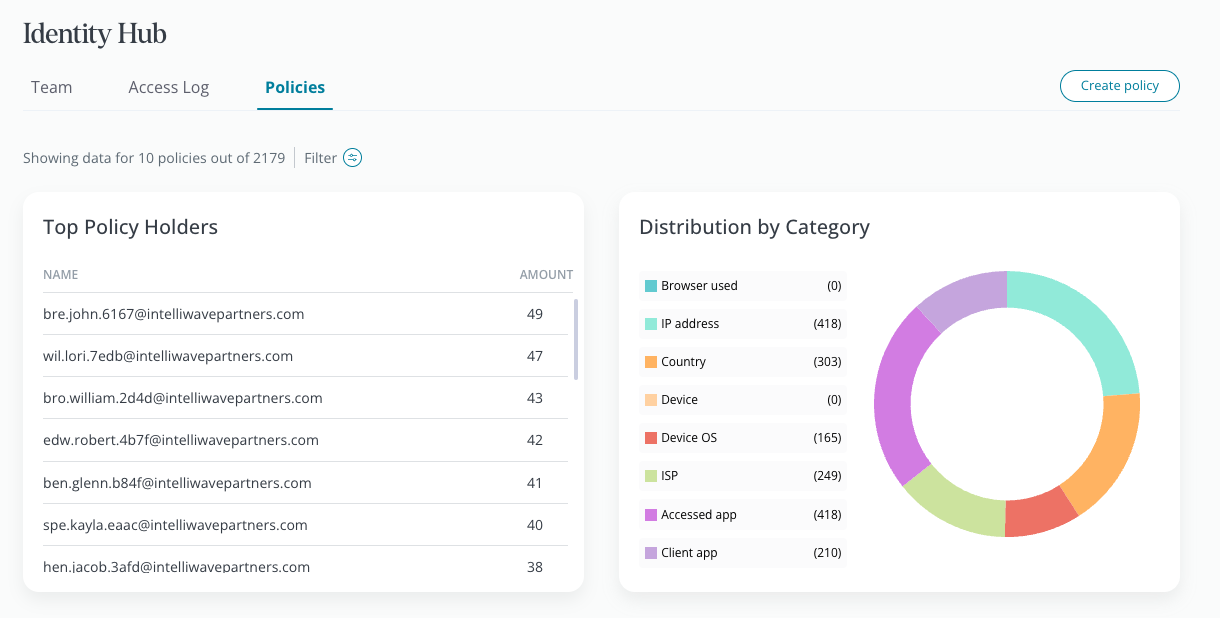Select wil.lori.7edb policy holder row
The width and height of the screenshot is (1220, 618).
pos(168,356)
